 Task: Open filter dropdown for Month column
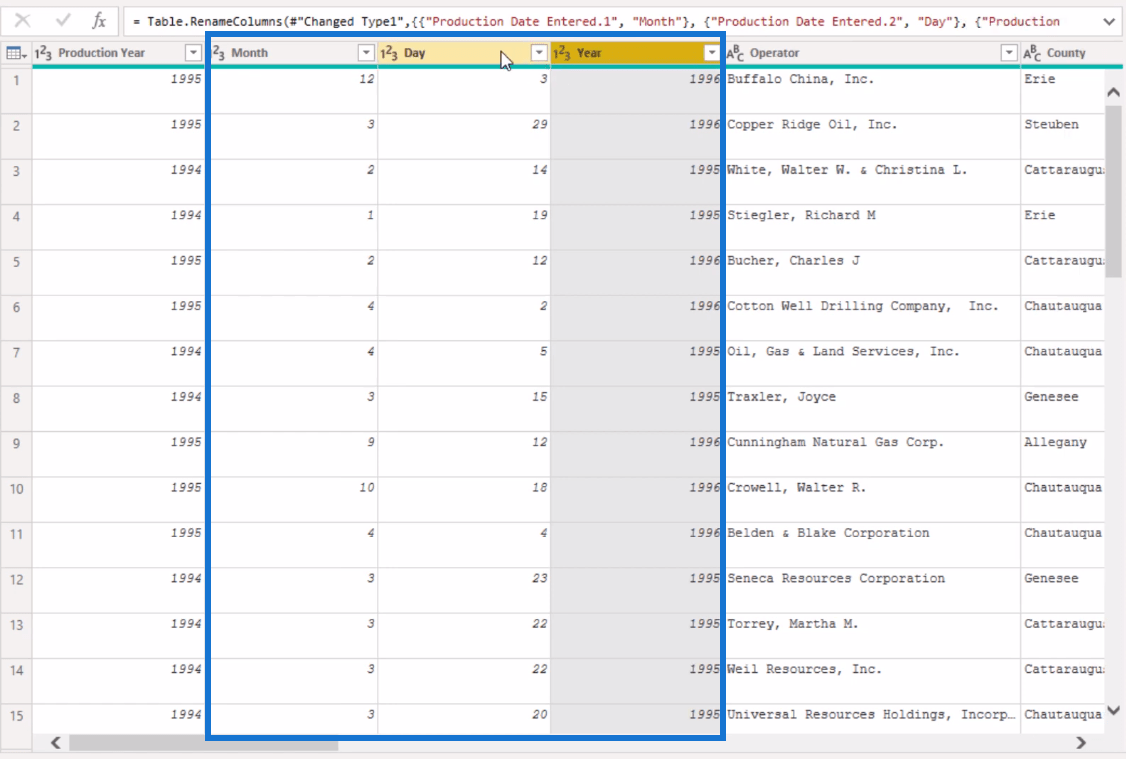tap(366, 53)
